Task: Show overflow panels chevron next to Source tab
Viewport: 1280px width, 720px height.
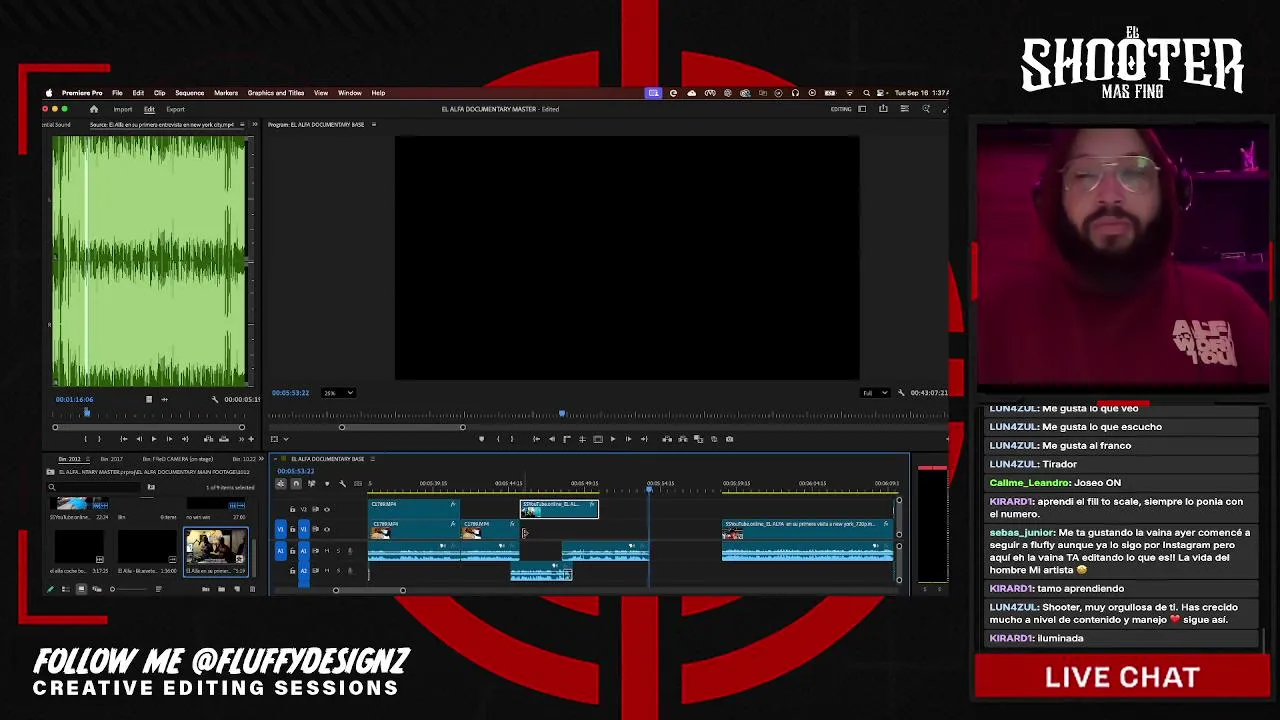Action: click(255, 125)
